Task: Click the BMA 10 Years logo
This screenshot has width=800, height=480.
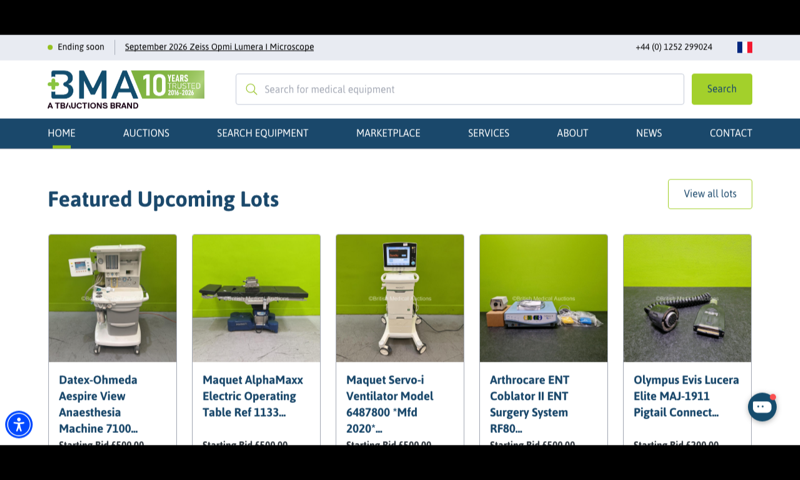Action: click(126, 90)
